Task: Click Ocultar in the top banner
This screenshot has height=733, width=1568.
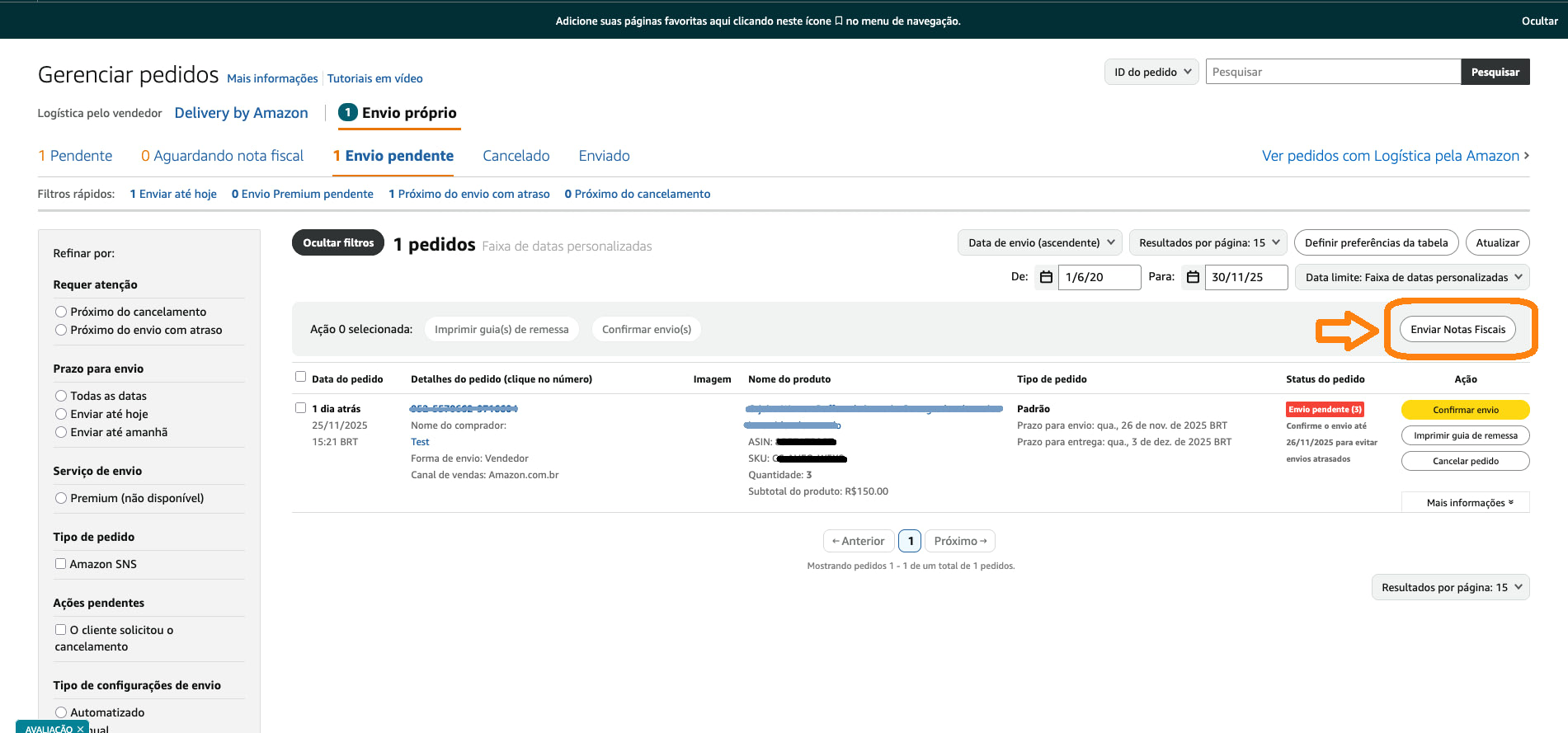Action: pos(1540,21)
